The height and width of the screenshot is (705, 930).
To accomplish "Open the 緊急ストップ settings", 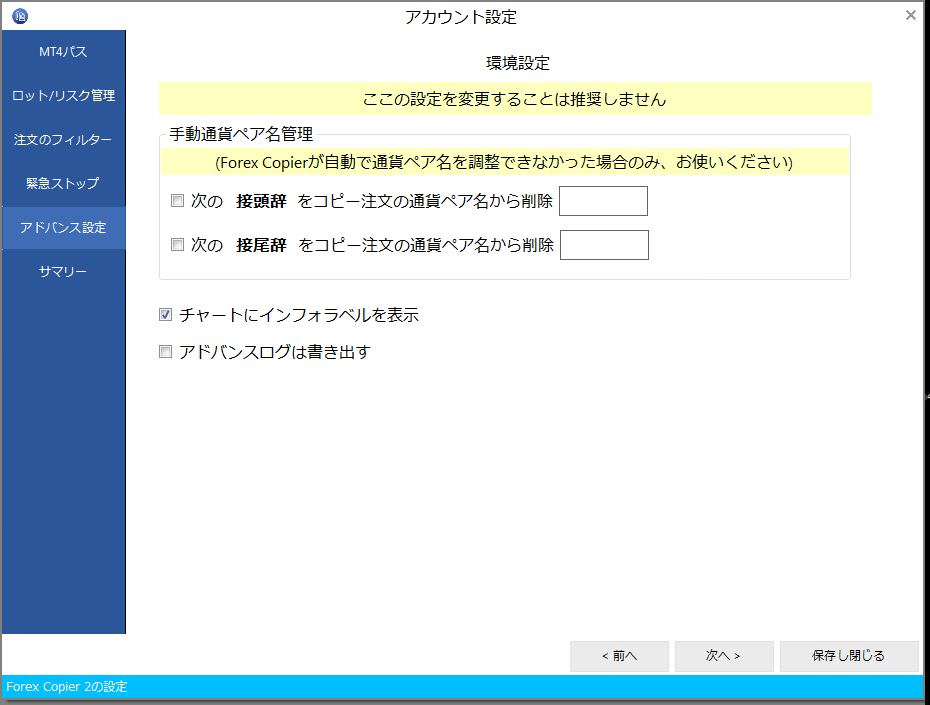I will point(62,183).
